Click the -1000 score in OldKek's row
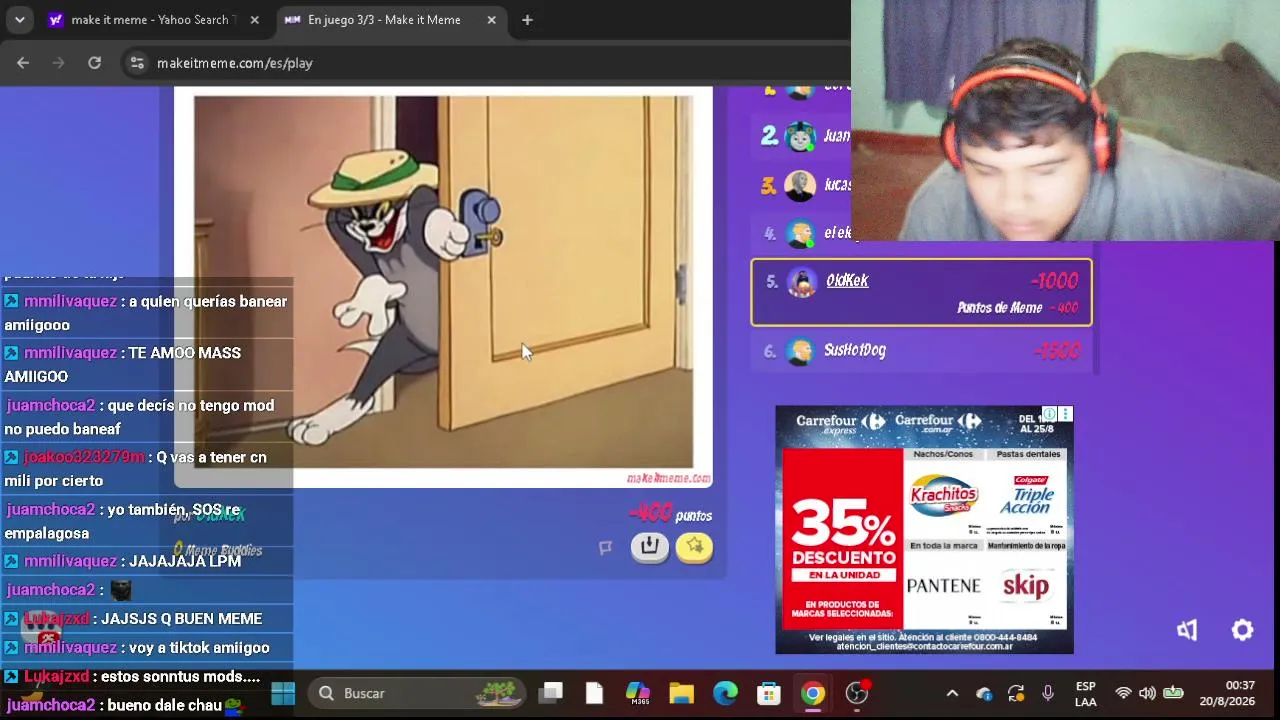1280x720 pixels. [x=1054, y=281]
